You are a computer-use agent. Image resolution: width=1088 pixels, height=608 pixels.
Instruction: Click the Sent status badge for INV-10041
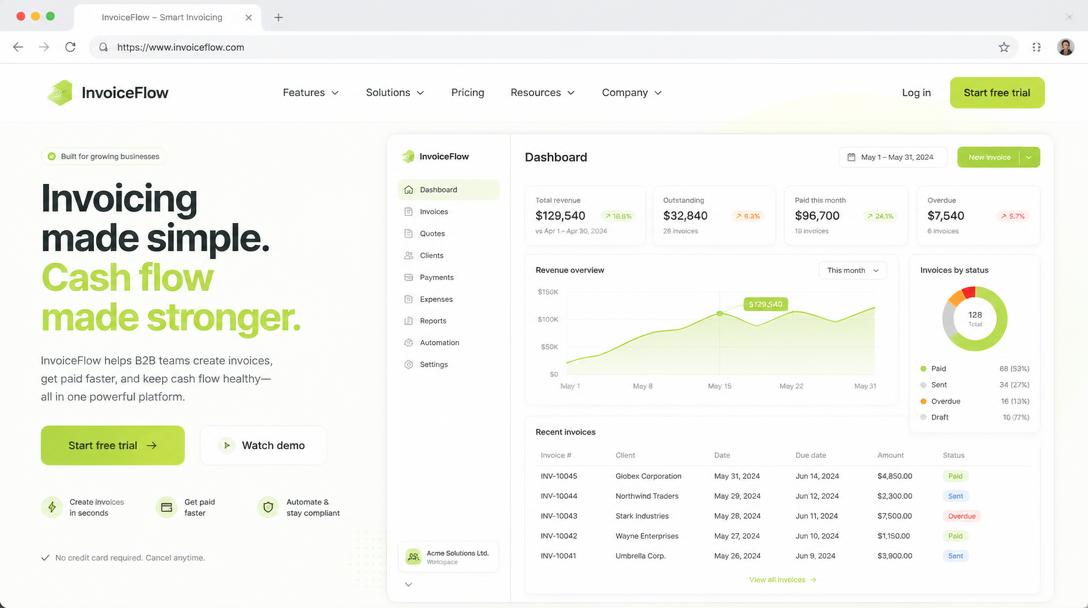955,556
